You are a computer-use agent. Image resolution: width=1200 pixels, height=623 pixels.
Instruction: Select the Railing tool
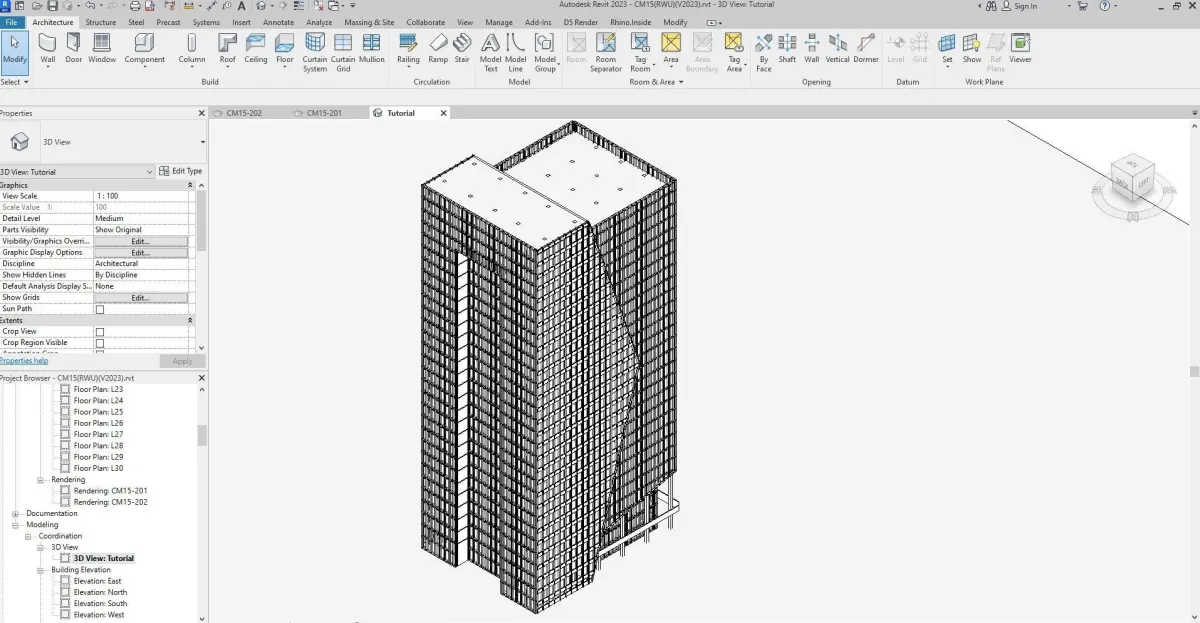[x=408, y=49]
